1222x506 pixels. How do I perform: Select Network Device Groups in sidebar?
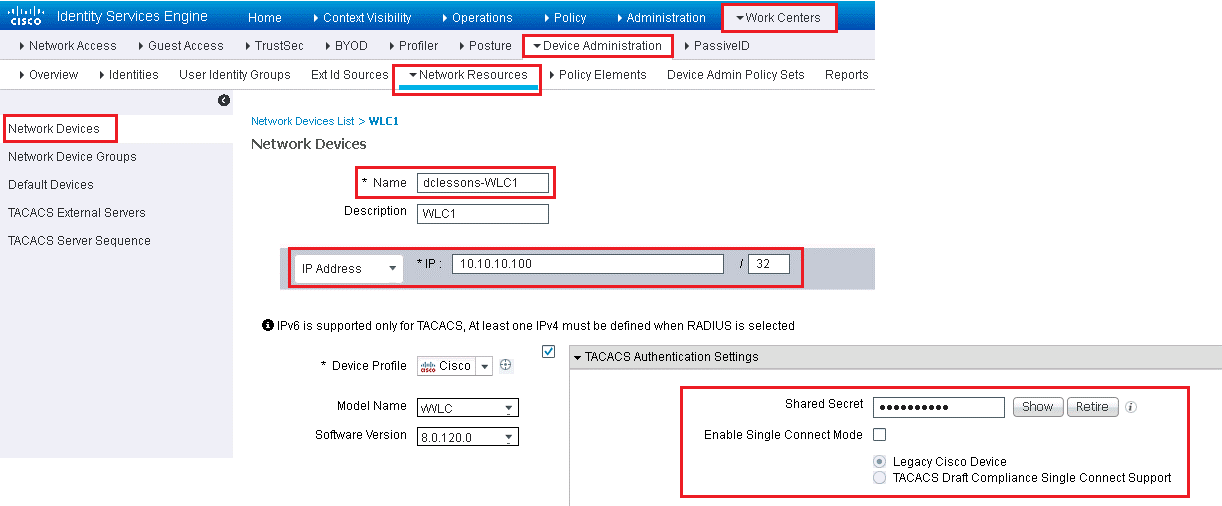pos(72,157)
